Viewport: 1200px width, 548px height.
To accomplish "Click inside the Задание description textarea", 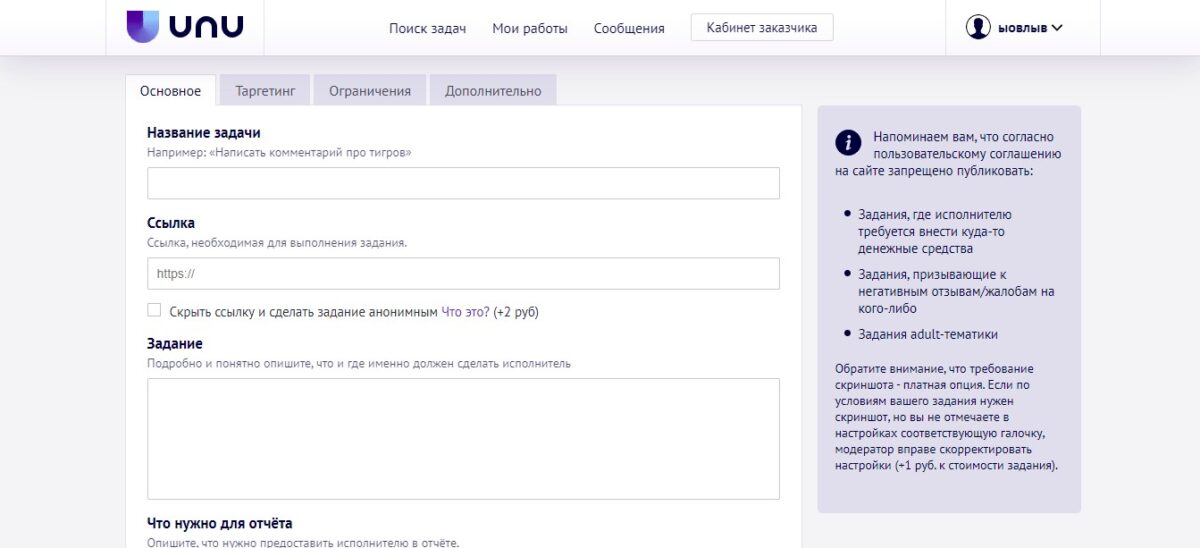I will (463, 439).
